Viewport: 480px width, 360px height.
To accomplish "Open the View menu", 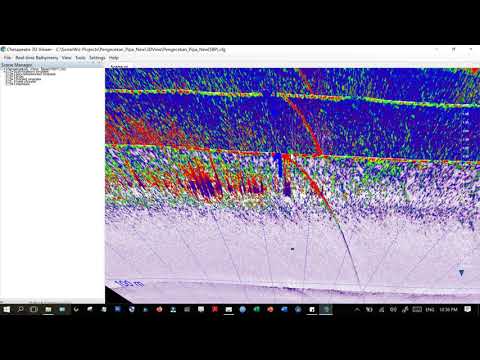I will (66, 58).
